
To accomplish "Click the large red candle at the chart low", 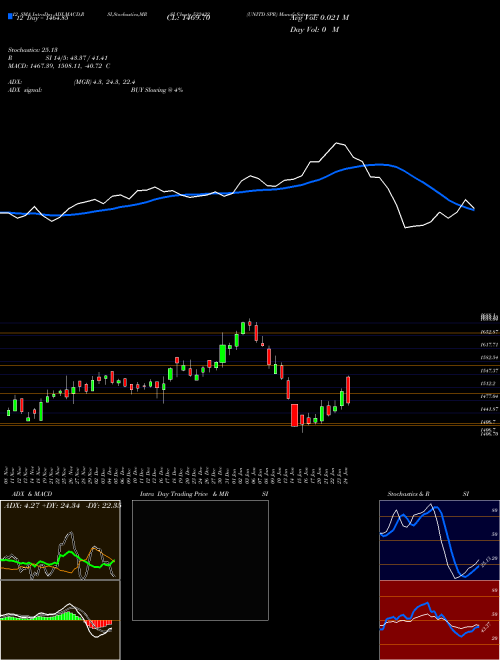I will 294,415.
